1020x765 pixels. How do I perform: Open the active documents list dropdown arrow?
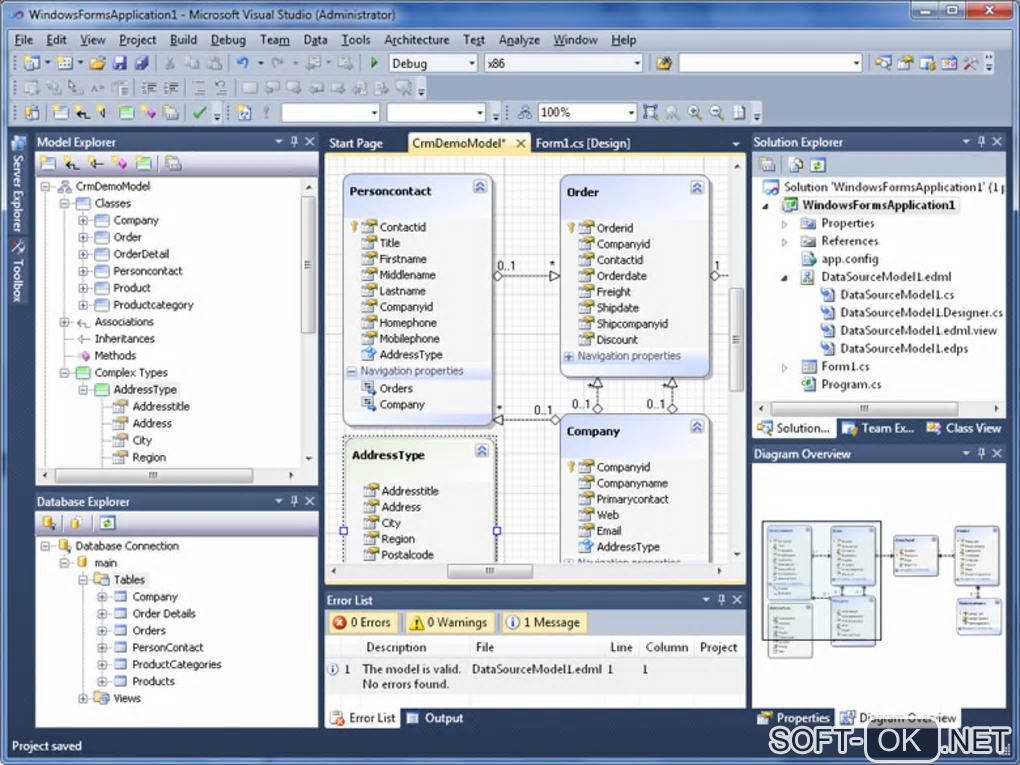736,144
